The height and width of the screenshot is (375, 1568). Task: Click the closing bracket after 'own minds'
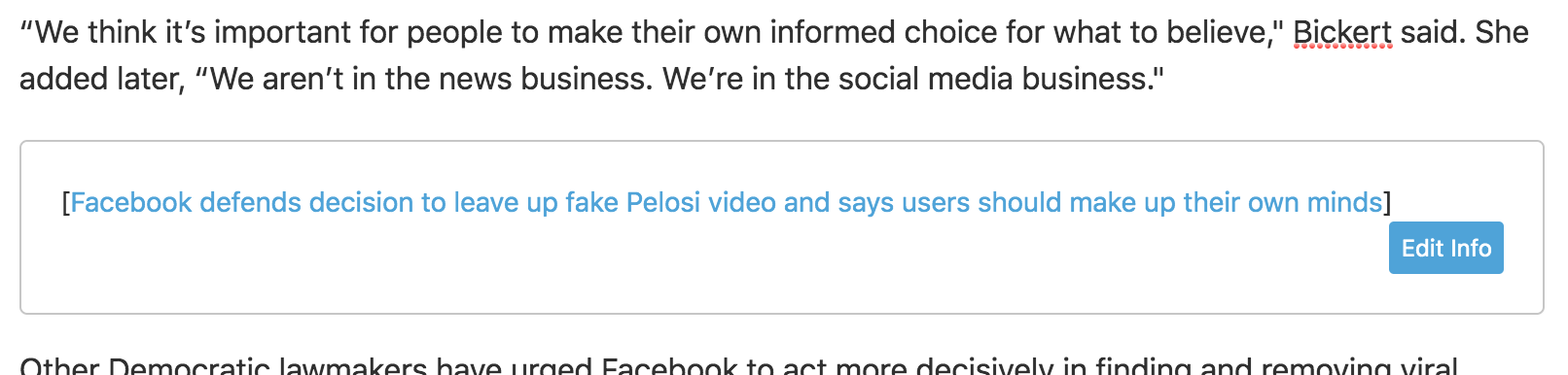pyautogui.click(x=1387, y=202)
